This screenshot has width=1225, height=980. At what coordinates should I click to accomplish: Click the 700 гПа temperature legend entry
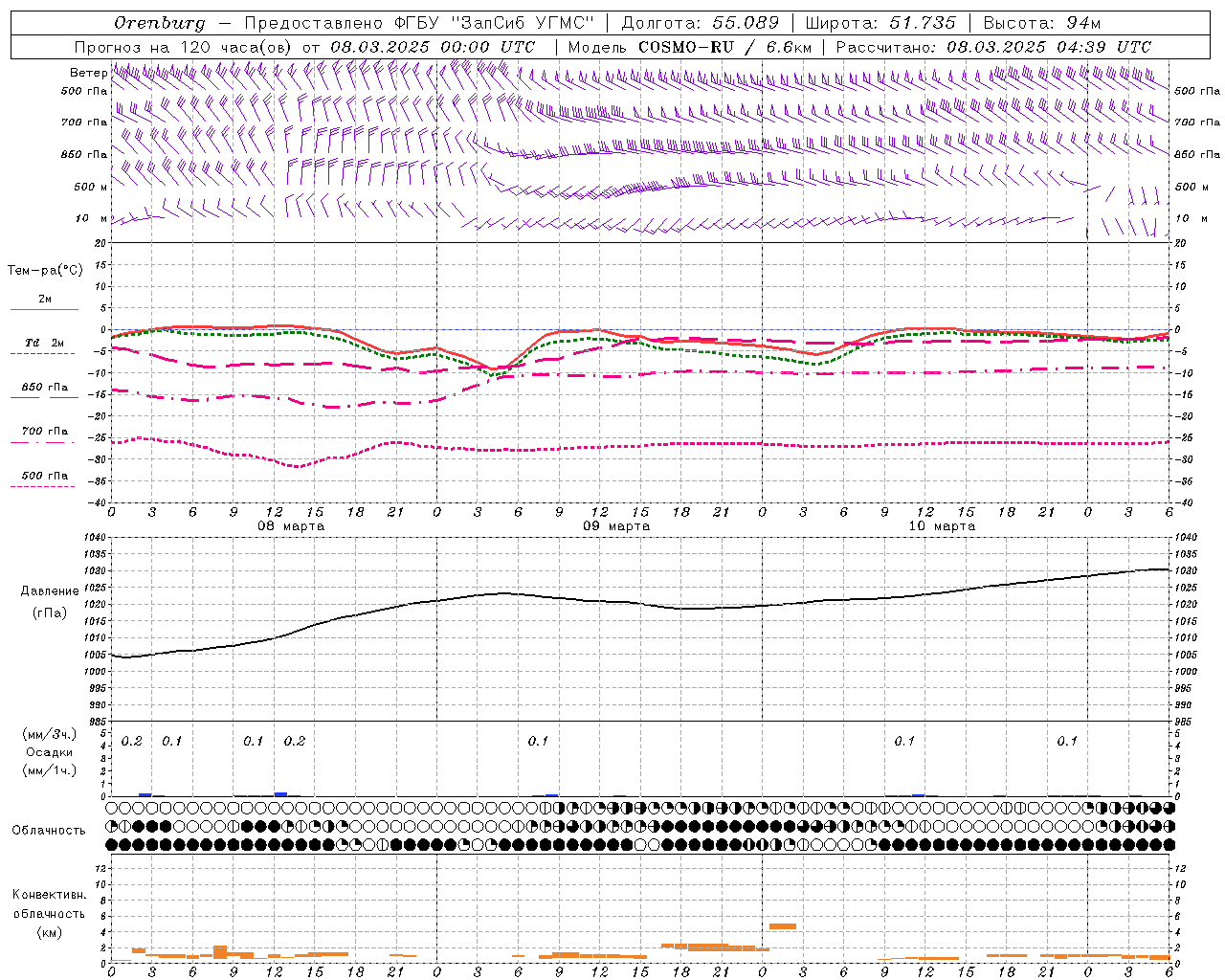pyautogui.click(x=45, y=431)
